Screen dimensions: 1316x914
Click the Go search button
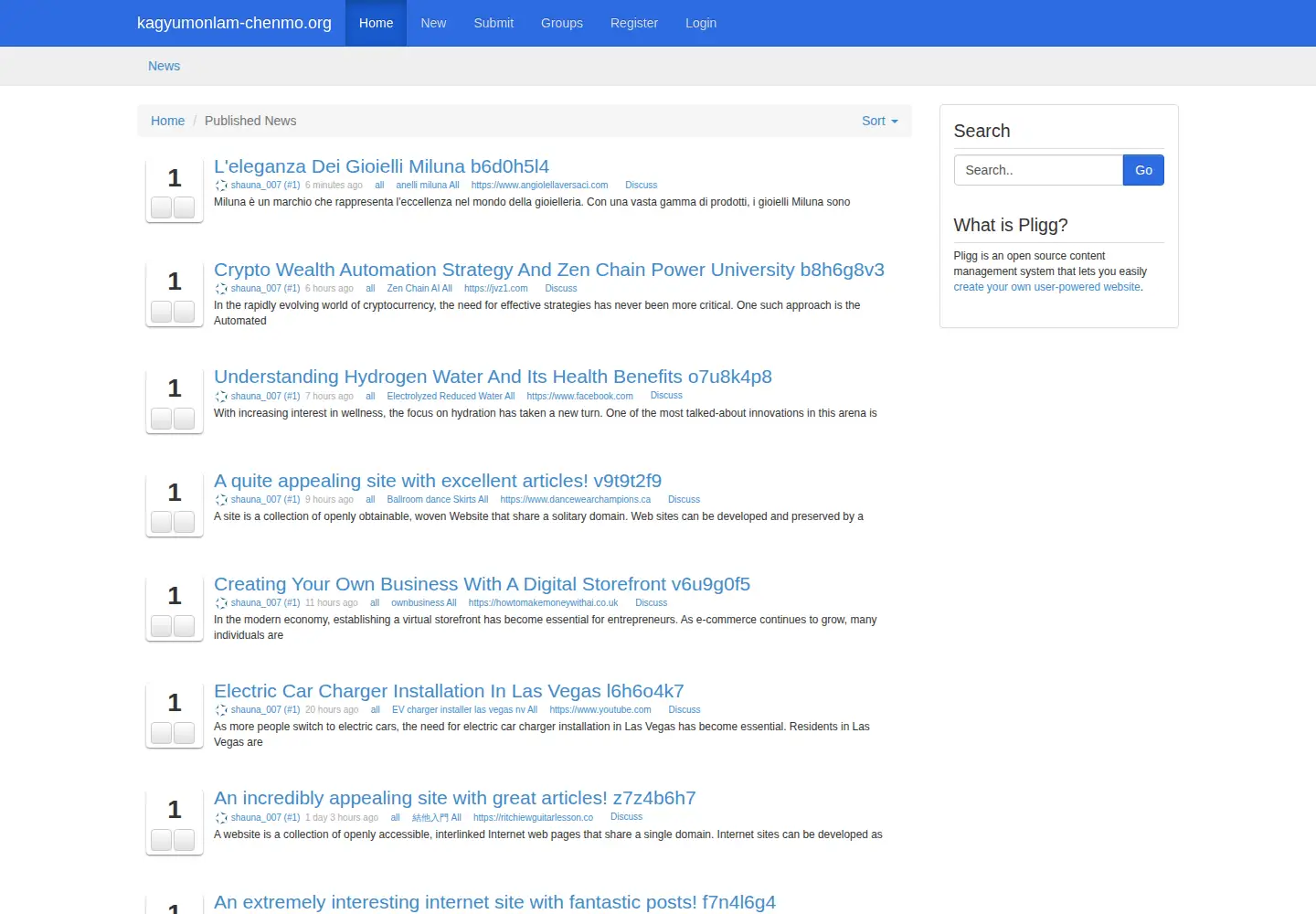[x=1143, y=170]
